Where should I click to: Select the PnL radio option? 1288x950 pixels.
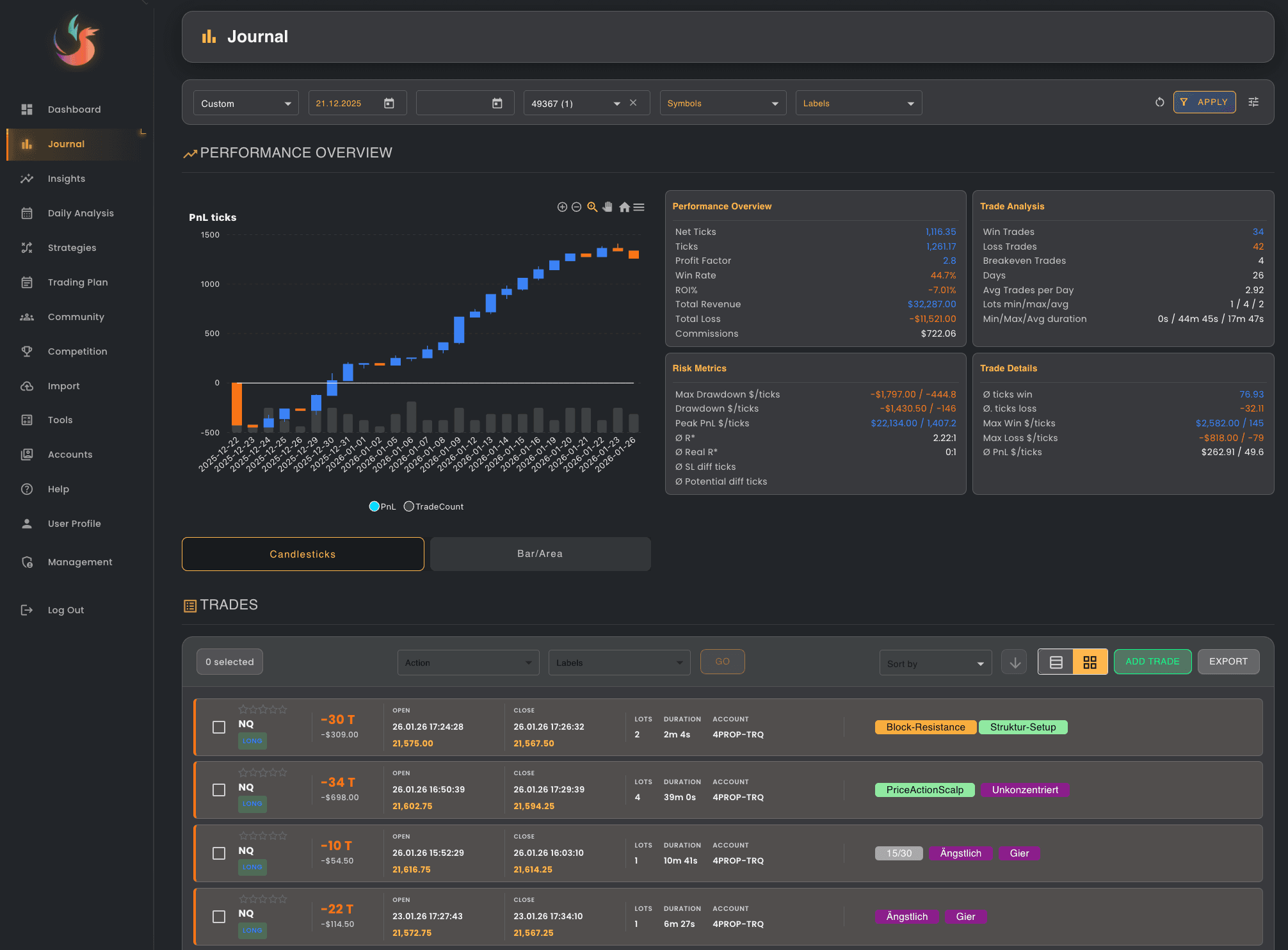(374, 506)
